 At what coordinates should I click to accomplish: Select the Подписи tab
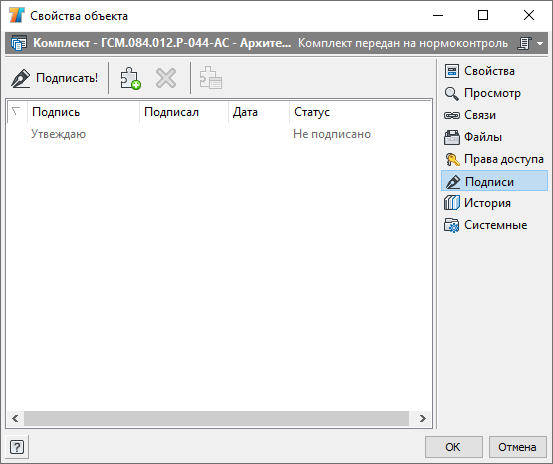494,181
